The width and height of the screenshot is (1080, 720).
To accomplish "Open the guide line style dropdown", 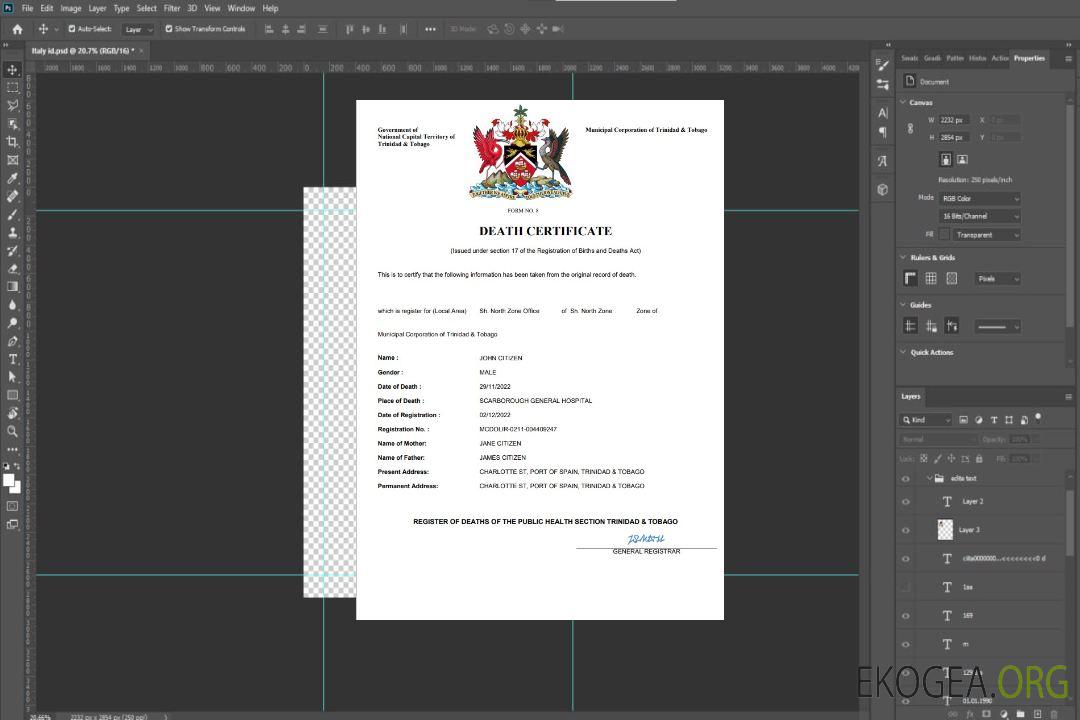I will (x=997, y=327).
